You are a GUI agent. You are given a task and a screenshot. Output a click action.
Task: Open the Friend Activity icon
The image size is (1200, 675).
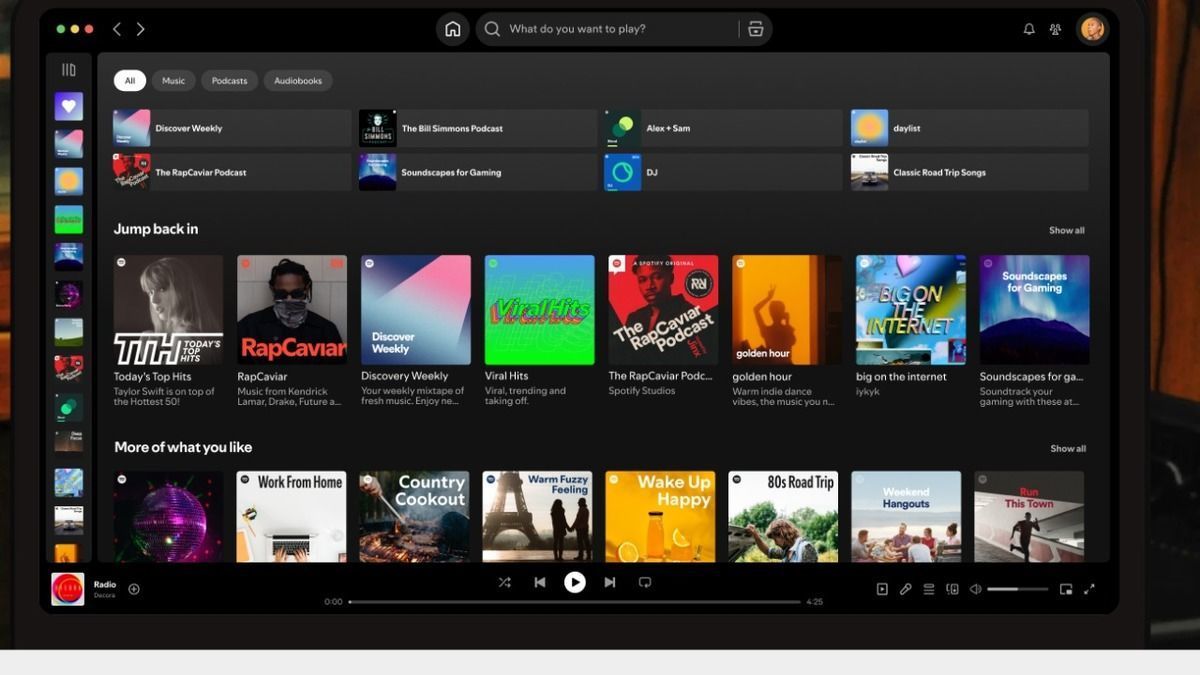pos(1055,29)
